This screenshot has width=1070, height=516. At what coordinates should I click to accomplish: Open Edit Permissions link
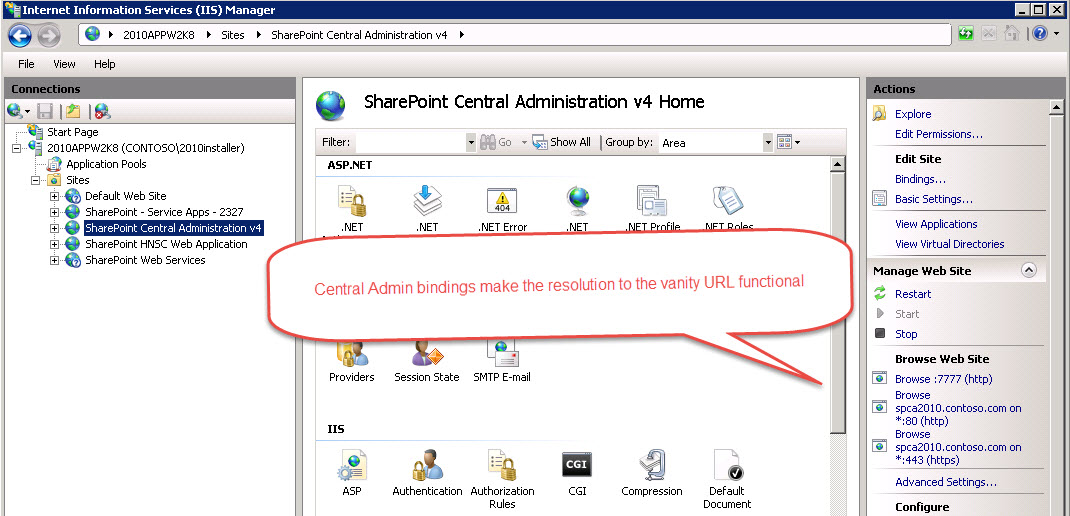(x=938, y=134)
